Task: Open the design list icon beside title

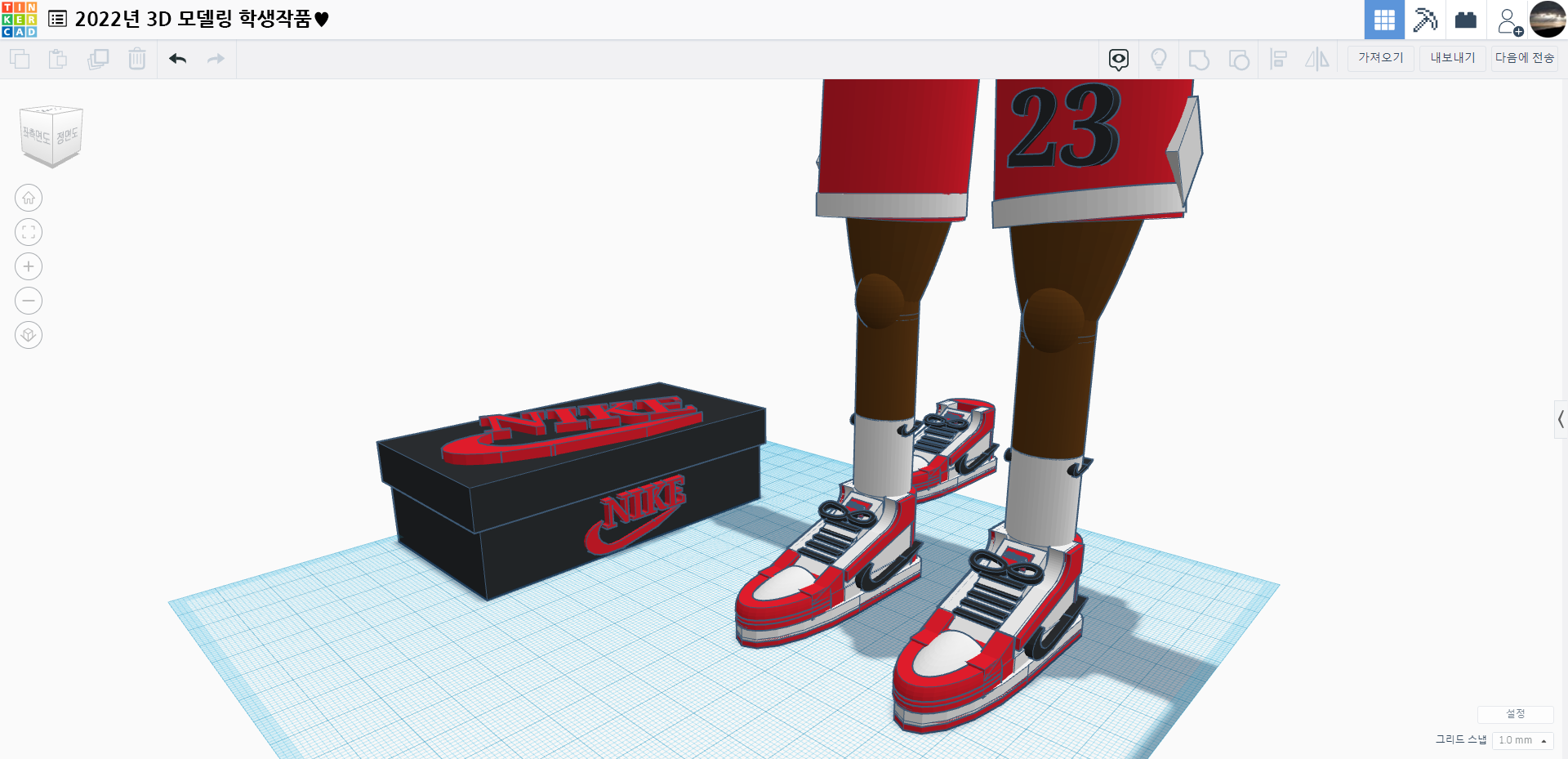Action: click(x=58, y=19)
